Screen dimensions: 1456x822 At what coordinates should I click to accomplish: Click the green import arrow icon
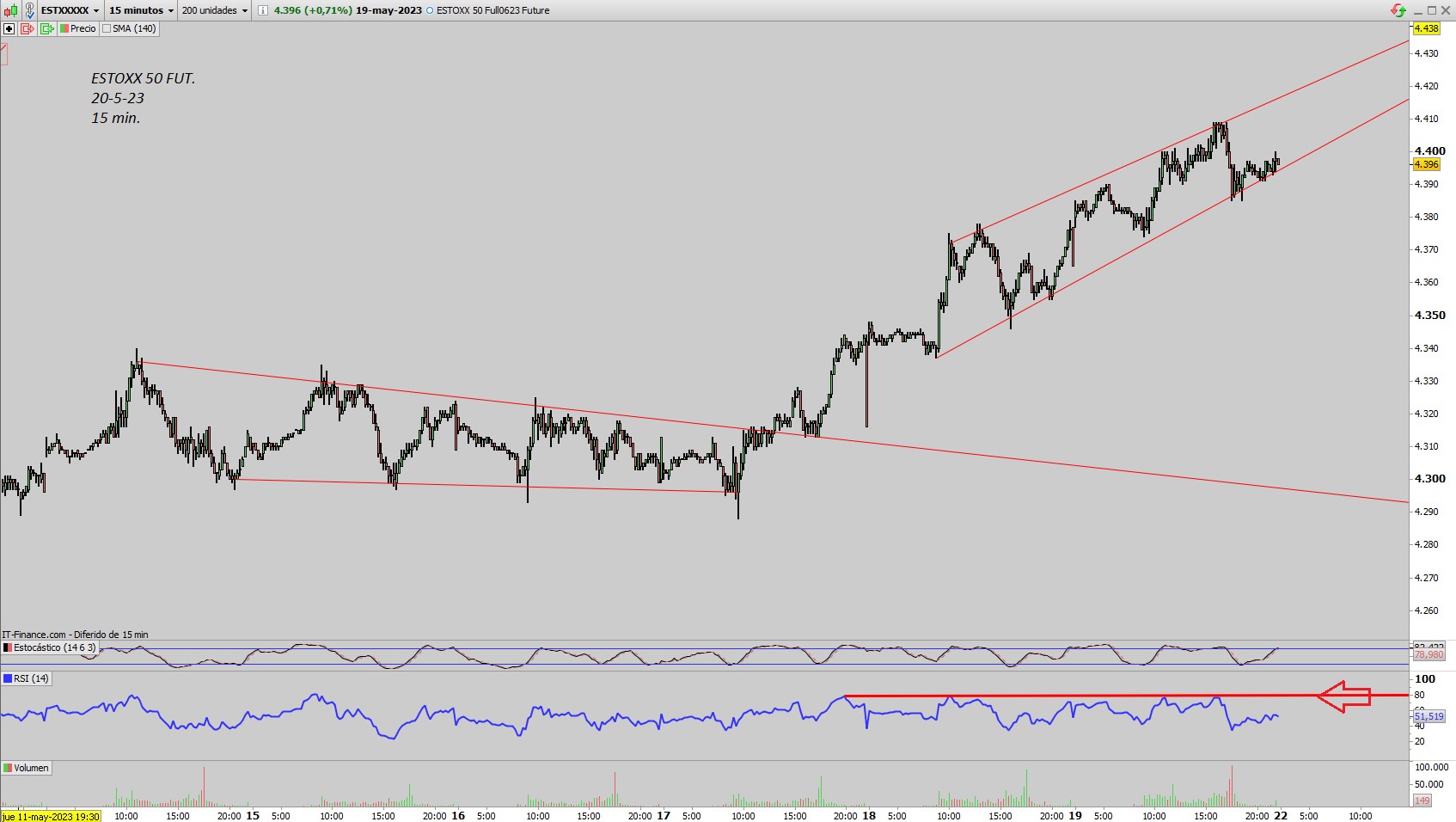47,28
